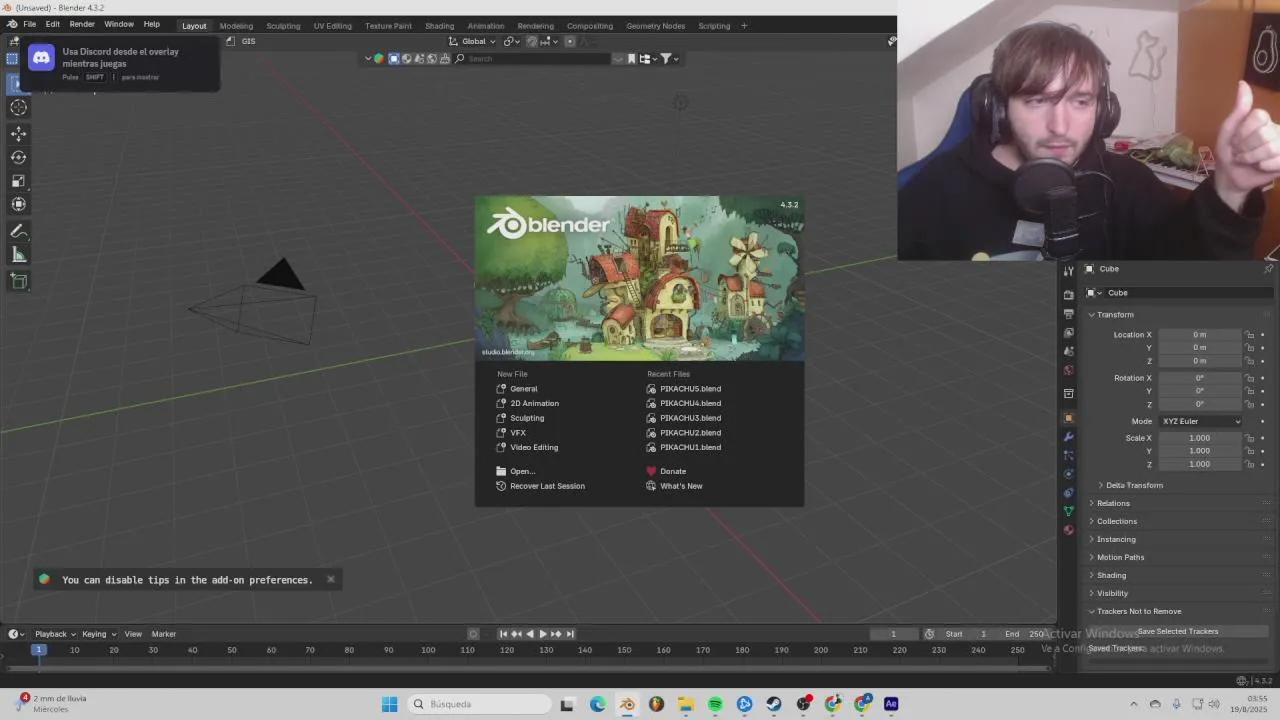Toggle lock on Scale Y
Screen dimensions: 1280x720
(x=1249, y=451)
